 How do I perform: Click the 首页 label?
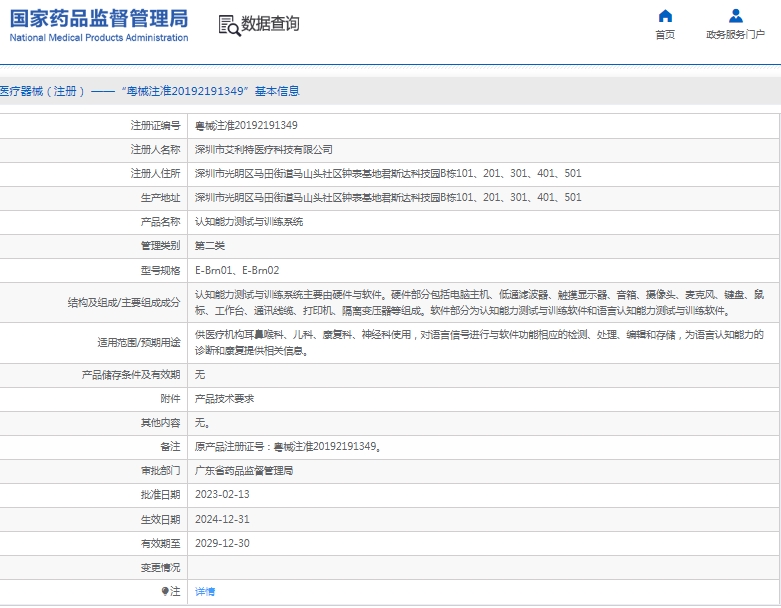(x=665, y=34)
